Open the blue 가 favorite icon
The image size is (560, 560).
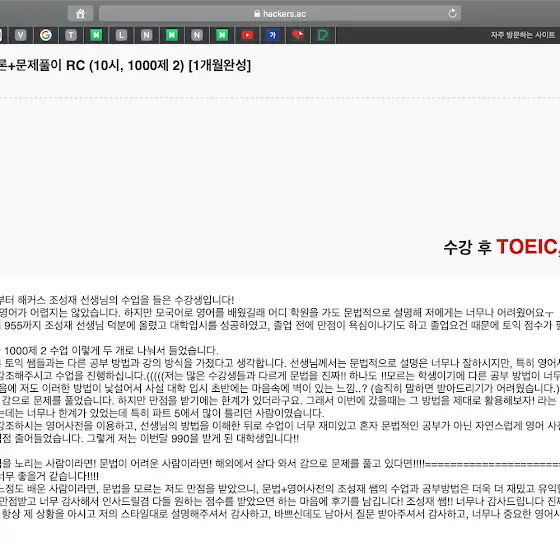pos(272,35)
